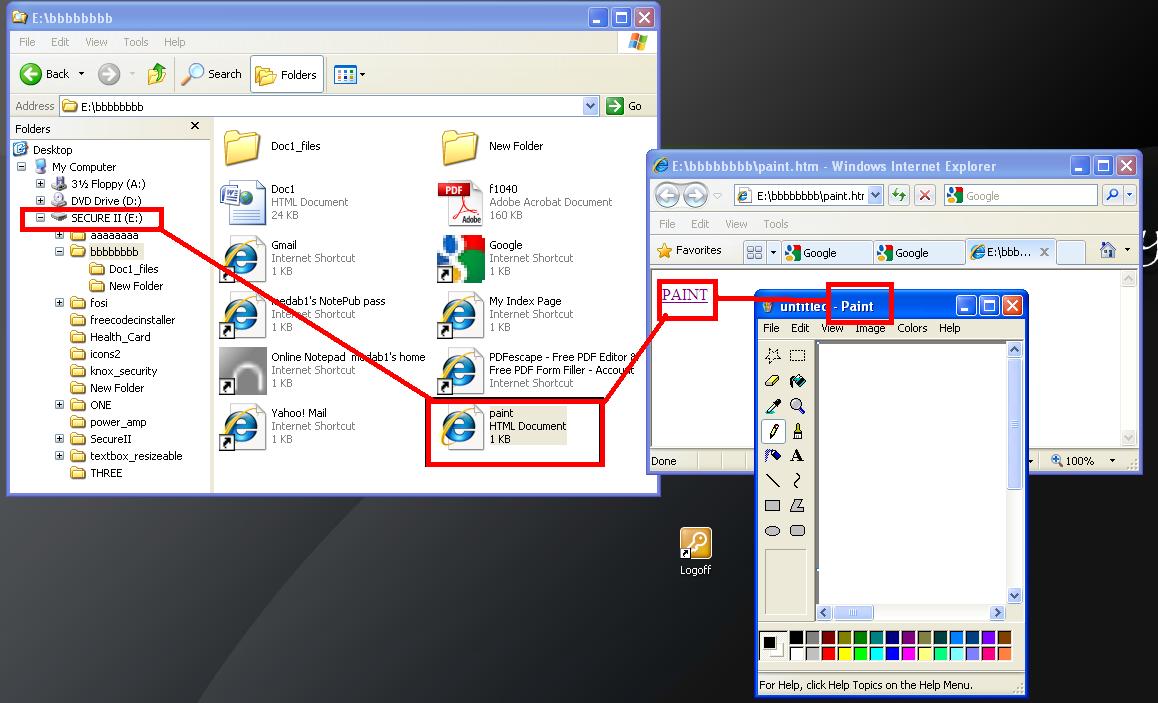Select the Text tool in Paint
Viewport: 1158px width, 703px height.
[798, 456]
